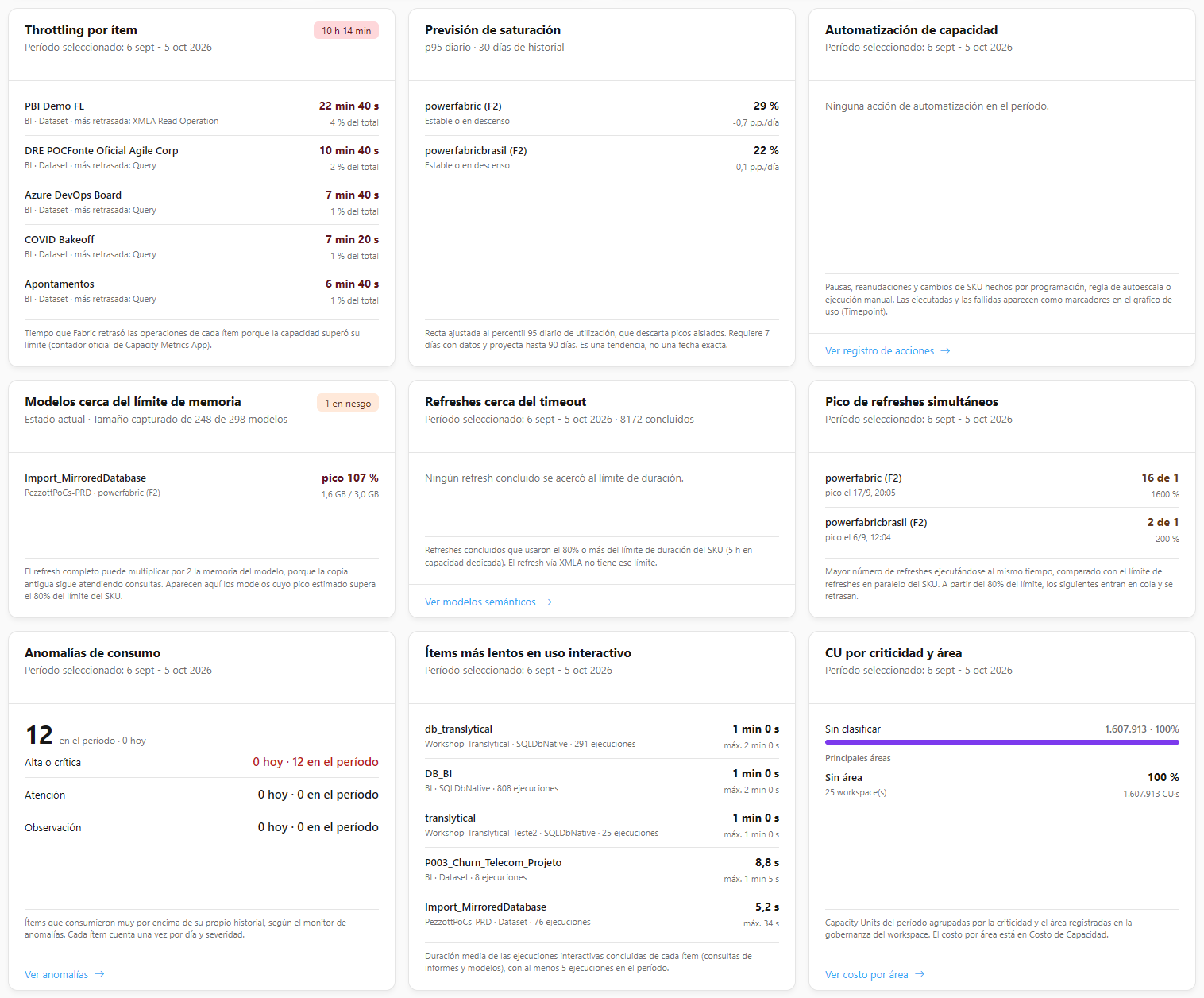Open the Ver costo por área link
The image size is (1204, 998).
point(874,974)
